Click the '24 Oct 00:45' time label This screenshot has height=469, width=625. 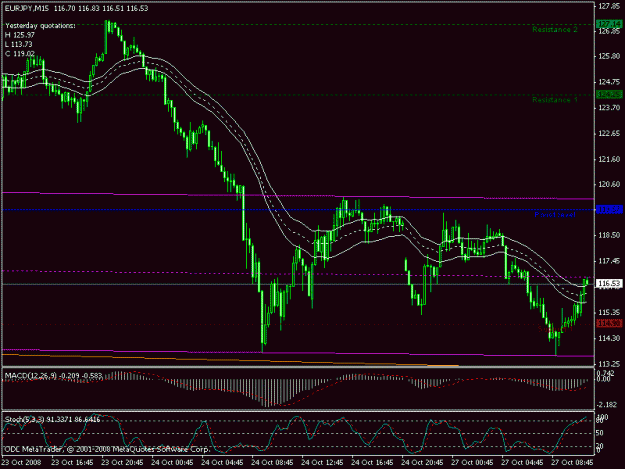pos(172,463)
